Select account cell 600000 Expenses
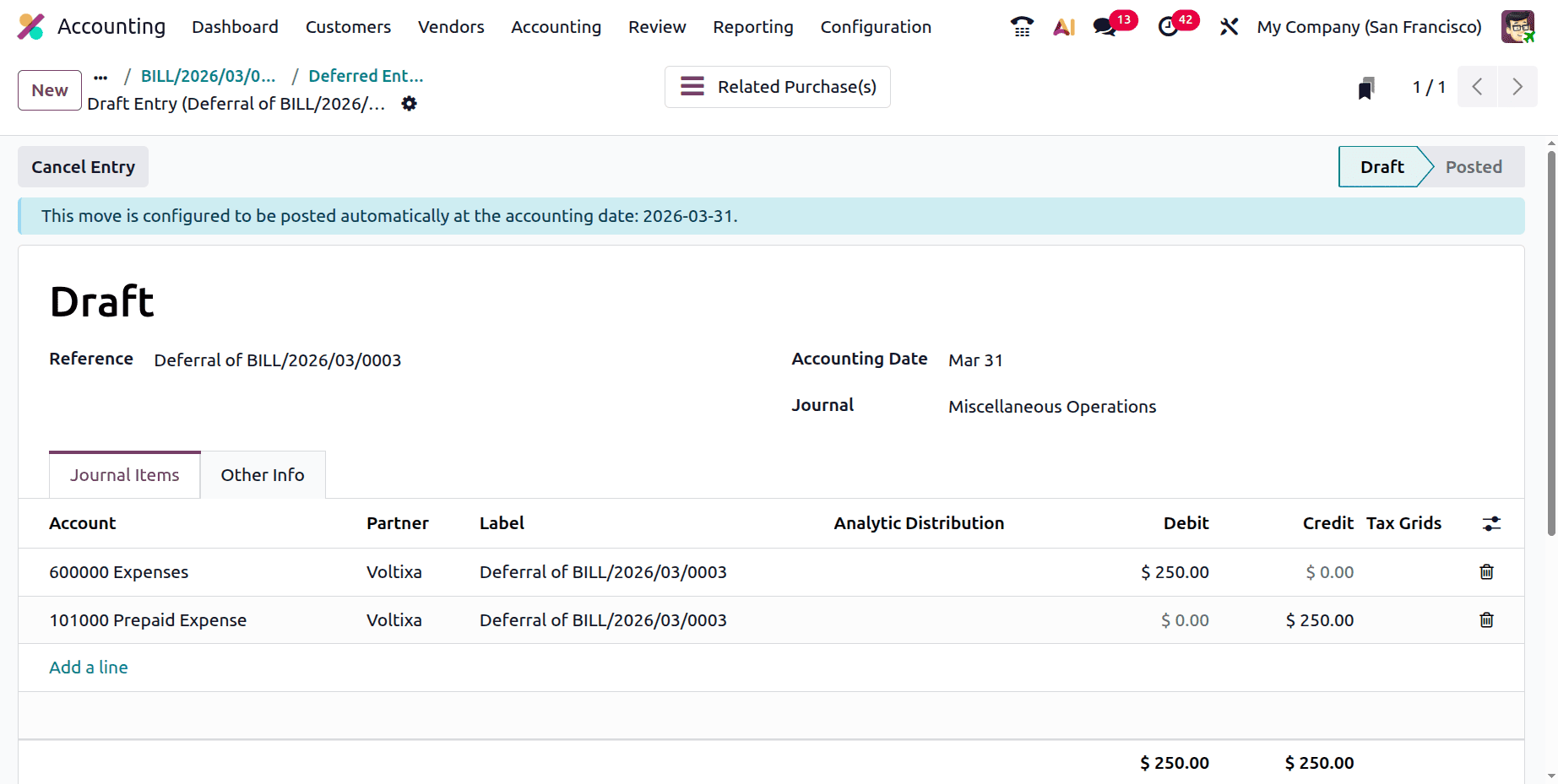This screenshot has width=1558, height=784. click(119, 572)
